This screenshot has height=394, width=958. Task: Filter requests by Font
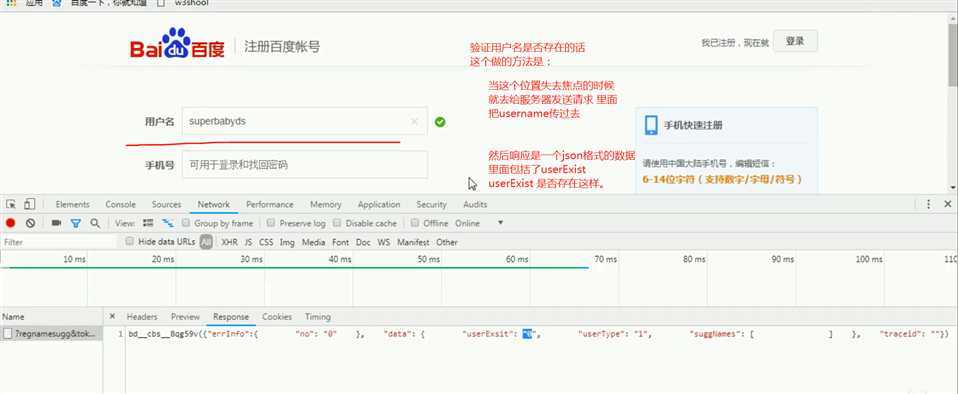pos(340,242)
